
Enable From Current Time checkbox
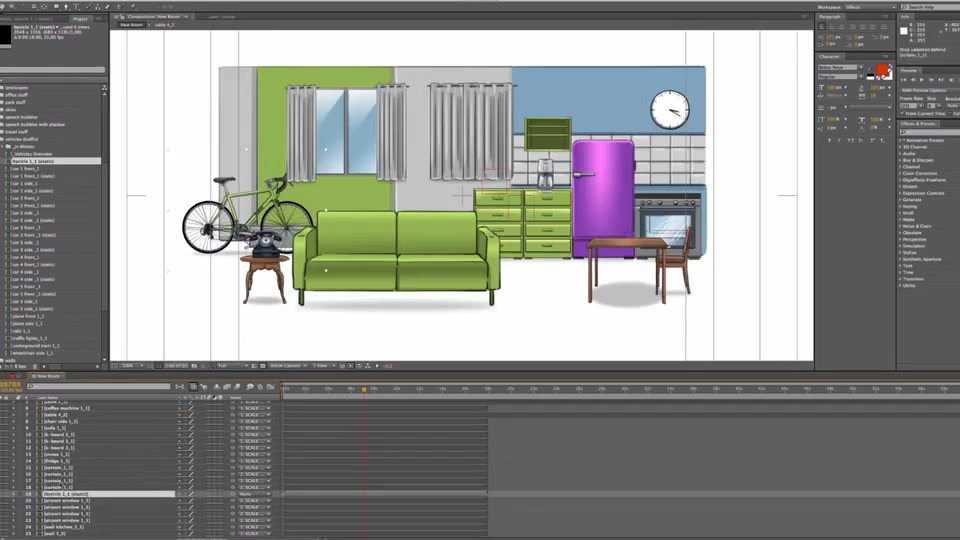coord(902,113)
